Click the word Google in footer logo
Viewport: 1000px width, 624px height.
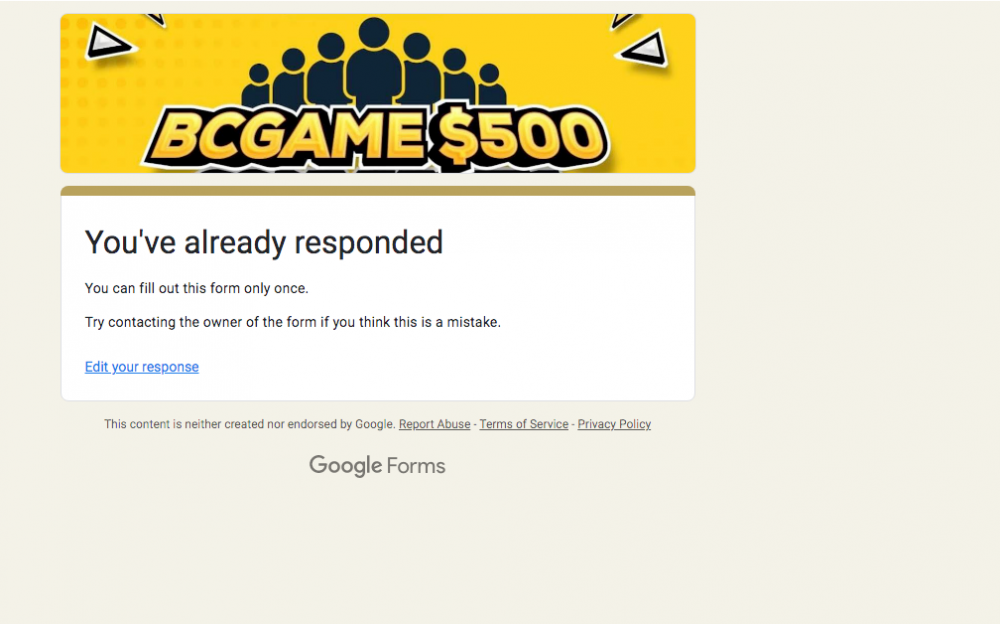pos(345,466)
